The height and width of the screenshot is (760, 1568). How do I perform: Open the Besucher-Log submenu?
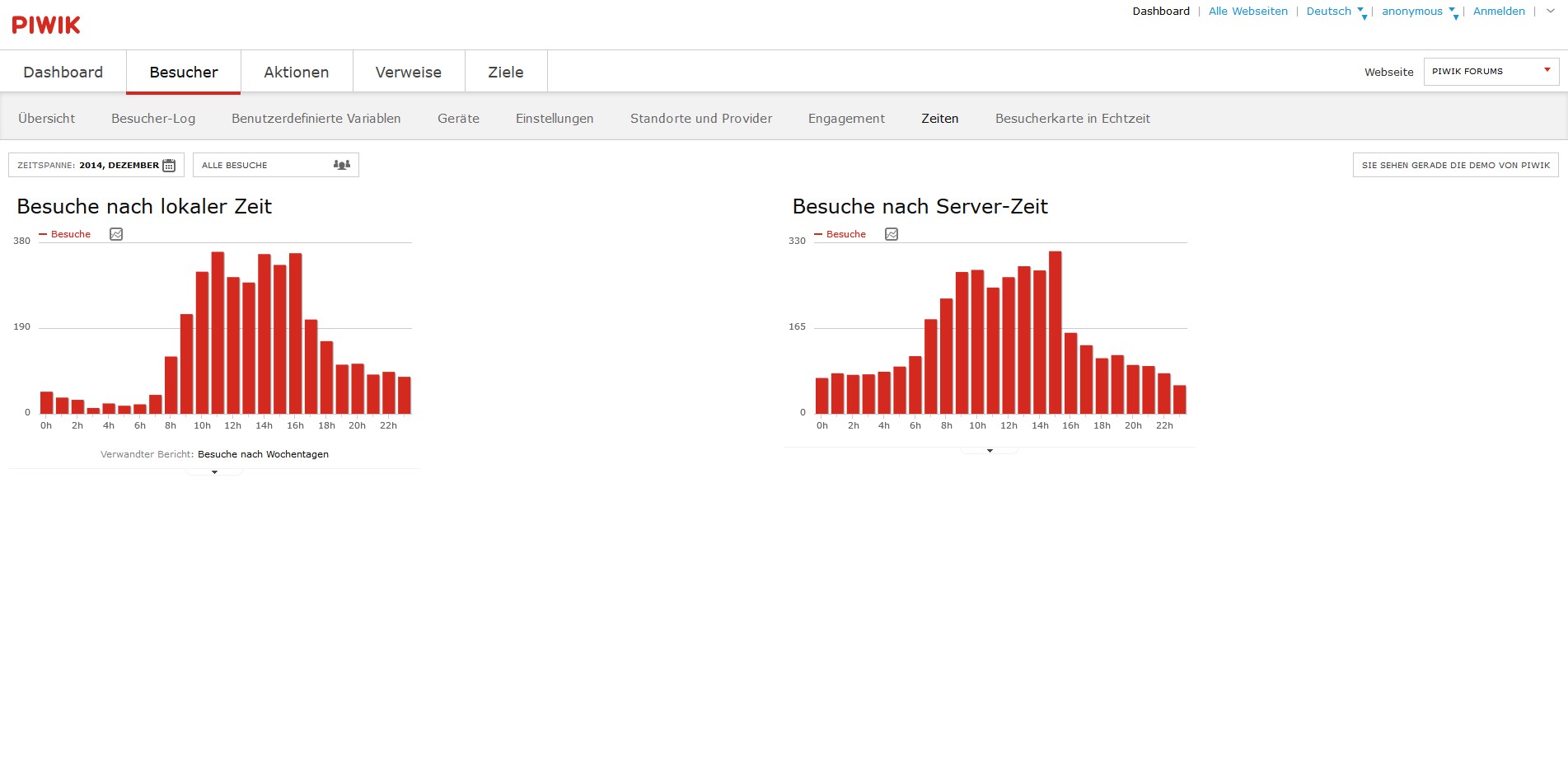pyautogui.click(x=153, y=119)
